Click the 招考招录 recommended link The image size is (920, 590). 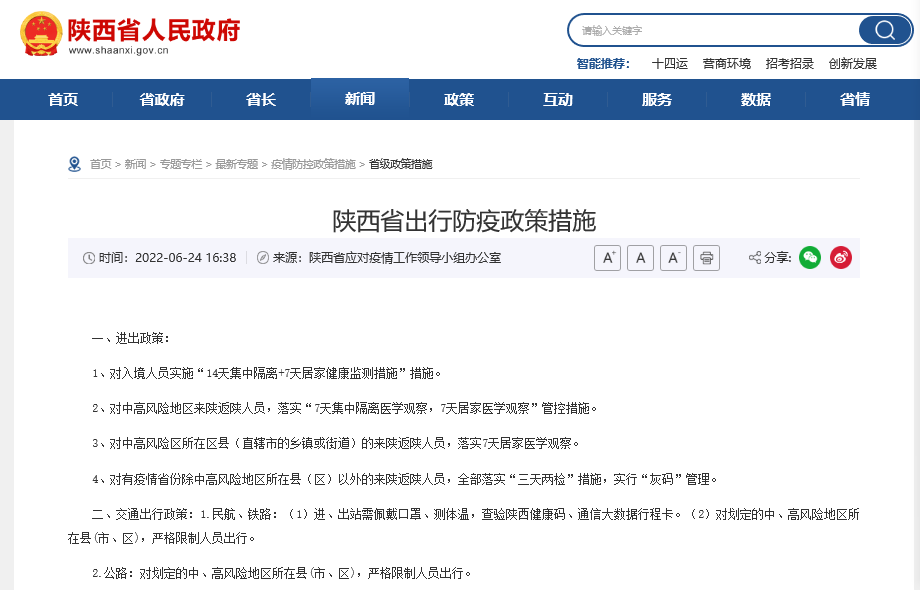coord(789,63)
